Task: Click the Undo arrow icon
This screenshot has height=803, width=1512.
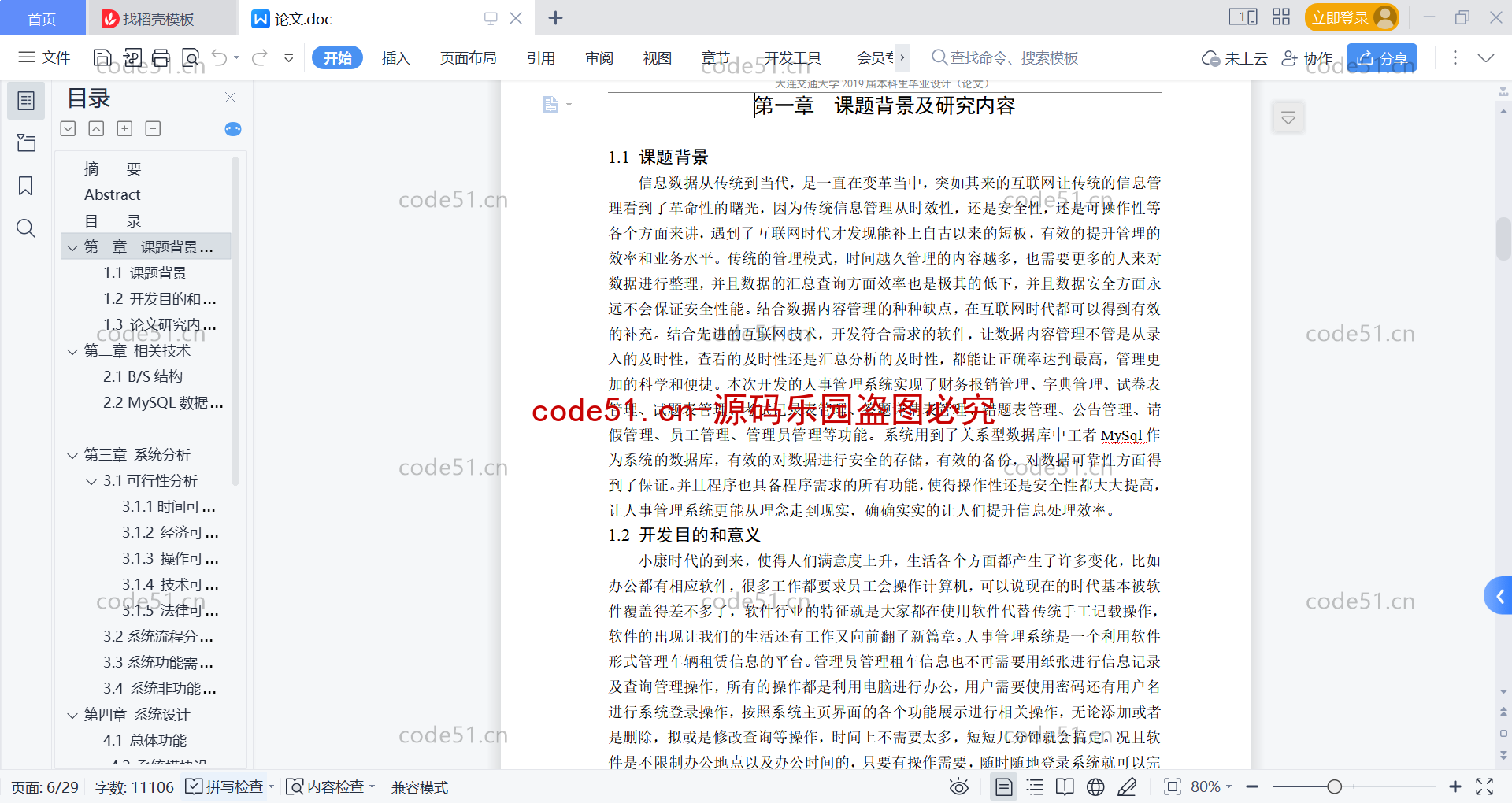Action: pos(220,57)
